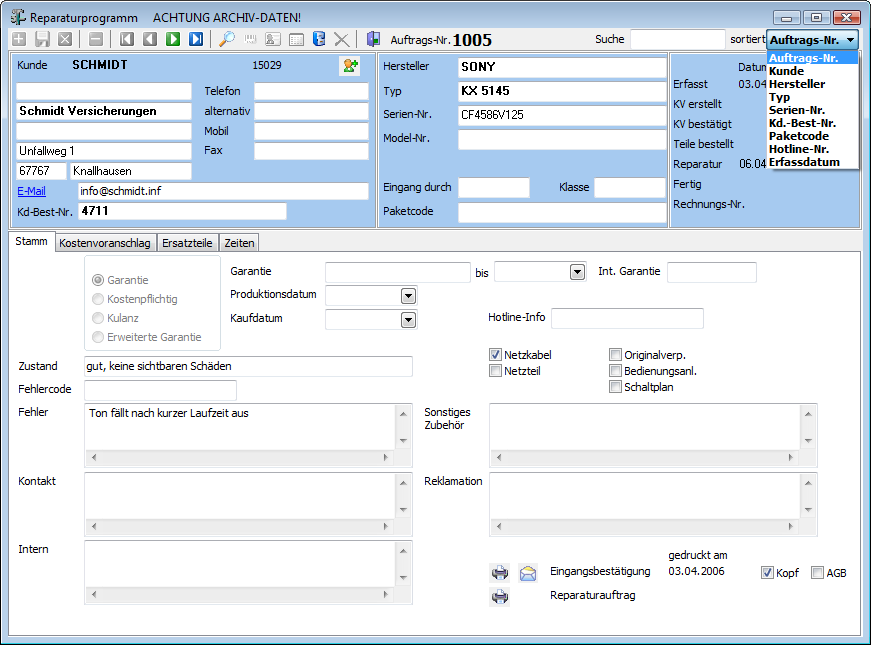
Task: Click into the Suche search field
Action: [677, 39]
